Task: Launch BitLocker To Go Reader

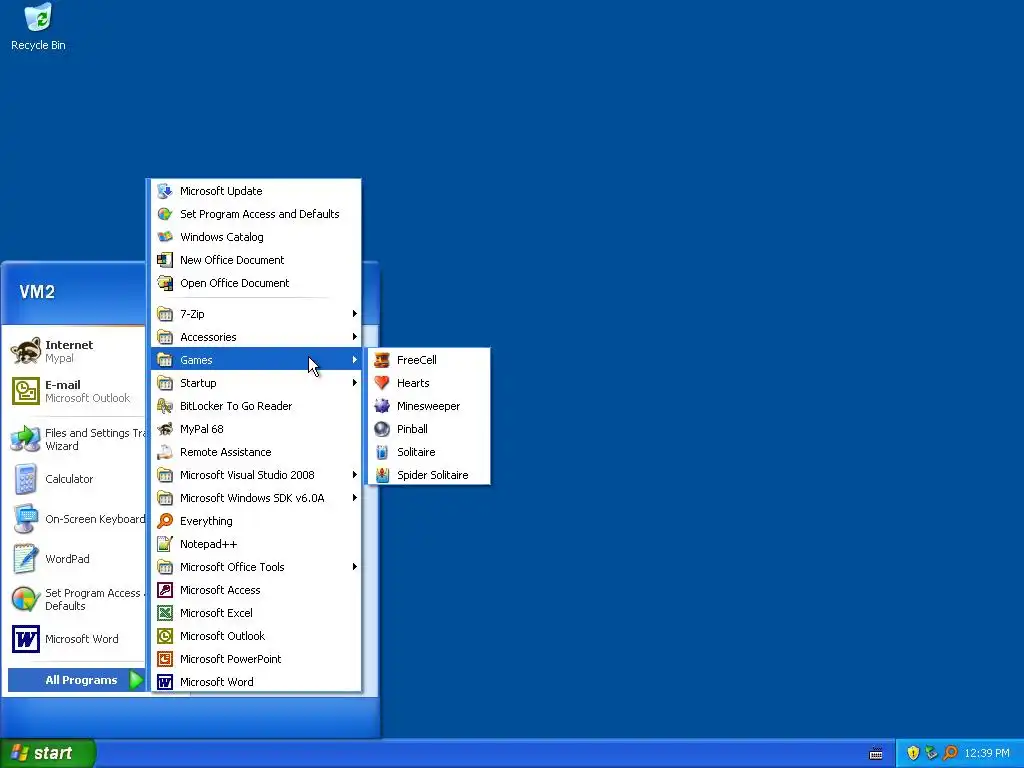Action: point(256,406)
